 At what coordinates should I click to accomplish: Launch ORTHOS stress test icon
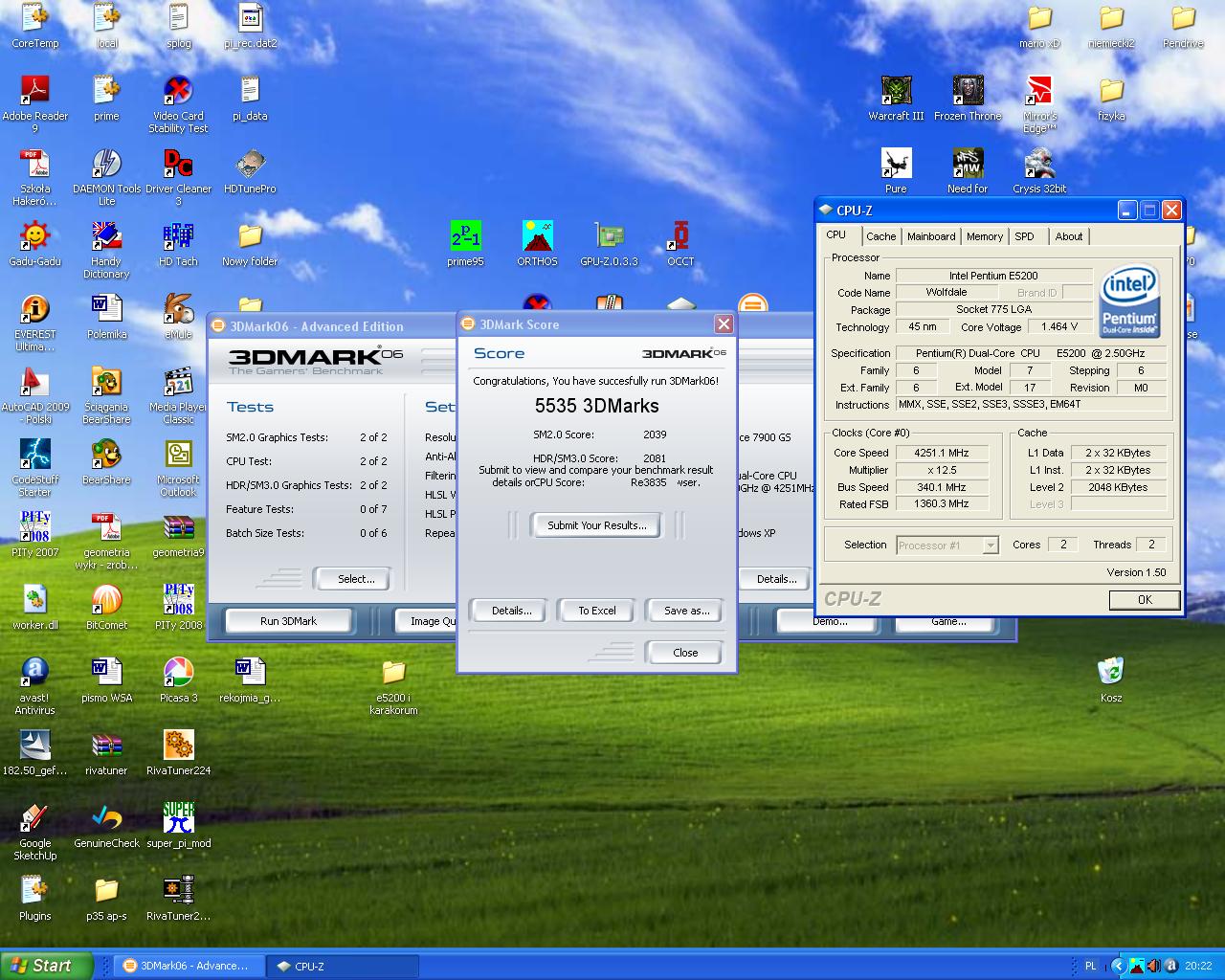[537, 243]
